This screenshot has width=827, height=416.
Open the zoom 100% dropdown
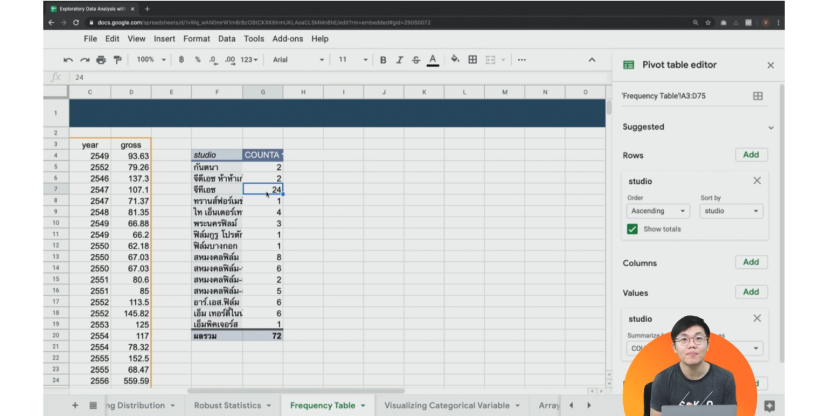point(151,60)
